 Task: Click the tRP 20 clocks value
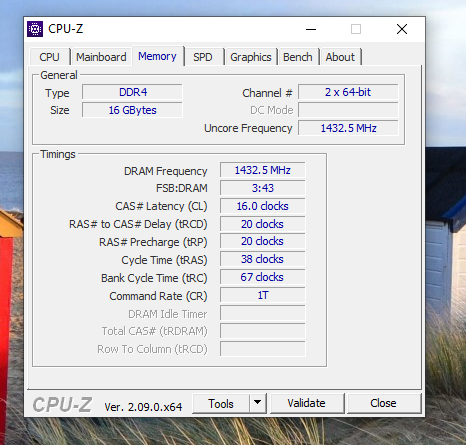(x=263, y=242)
